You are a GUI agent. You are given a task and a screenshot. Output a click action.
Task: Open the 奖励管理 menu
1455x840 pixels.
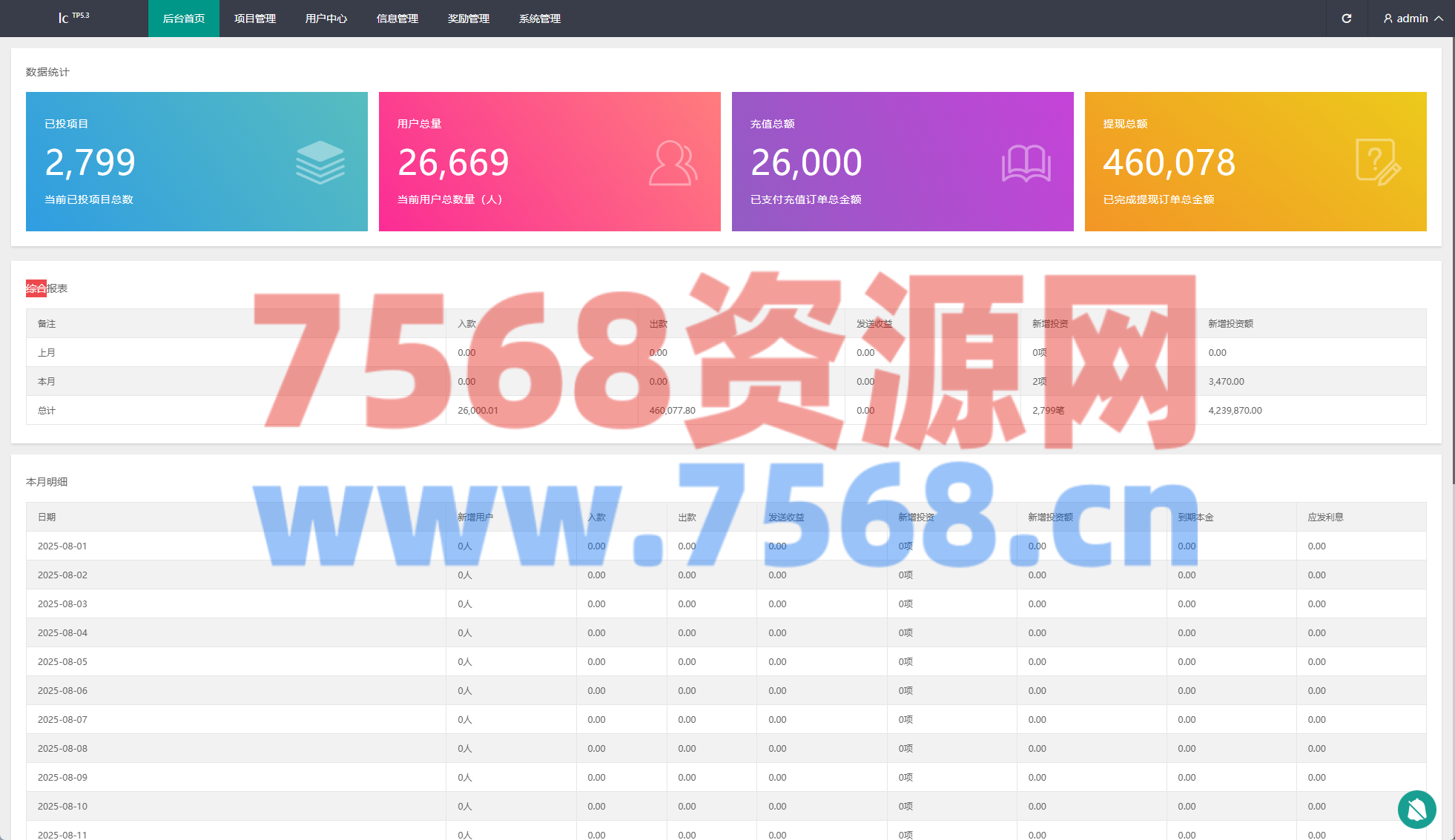point(468,19)
